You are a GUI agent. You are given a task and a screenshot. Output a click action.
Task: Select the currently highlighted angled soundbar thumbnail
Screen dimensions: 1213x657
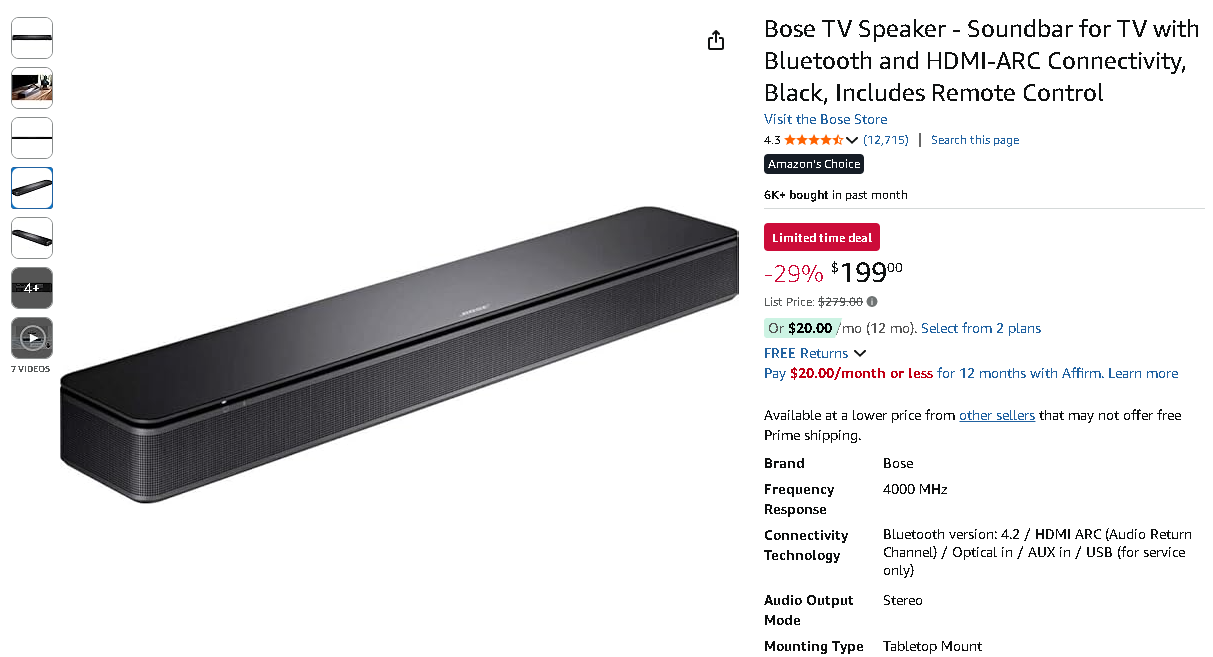[x=32, y=188]
